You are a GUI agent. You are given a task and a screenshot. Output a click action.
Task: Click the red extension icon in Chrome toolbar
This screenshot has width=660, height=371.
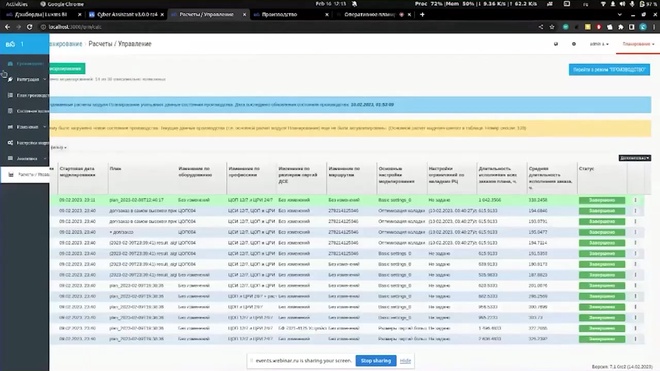[x=599, y=27]
